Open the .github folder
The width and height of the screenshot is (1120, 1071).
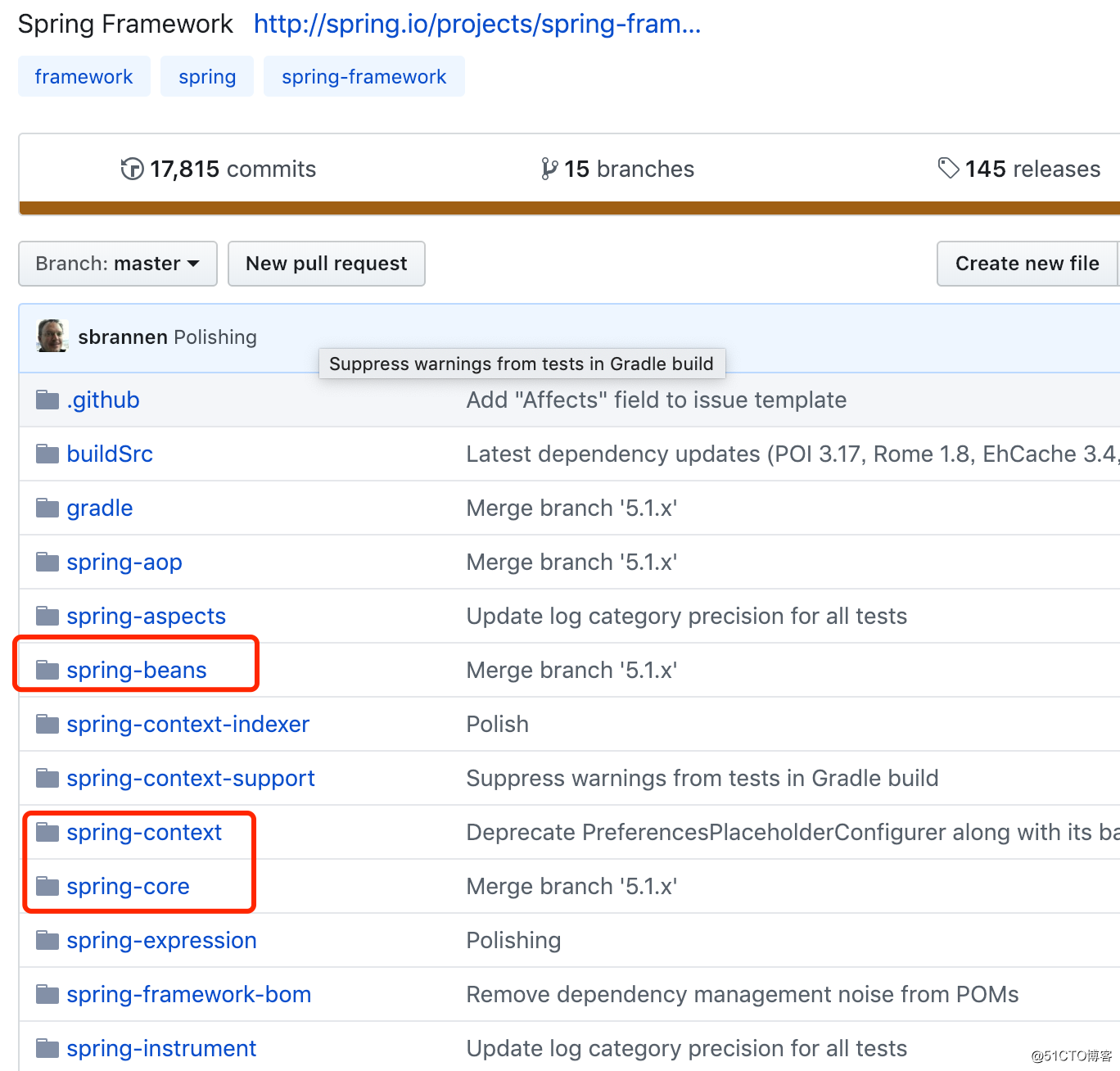(x=103, y=400)
